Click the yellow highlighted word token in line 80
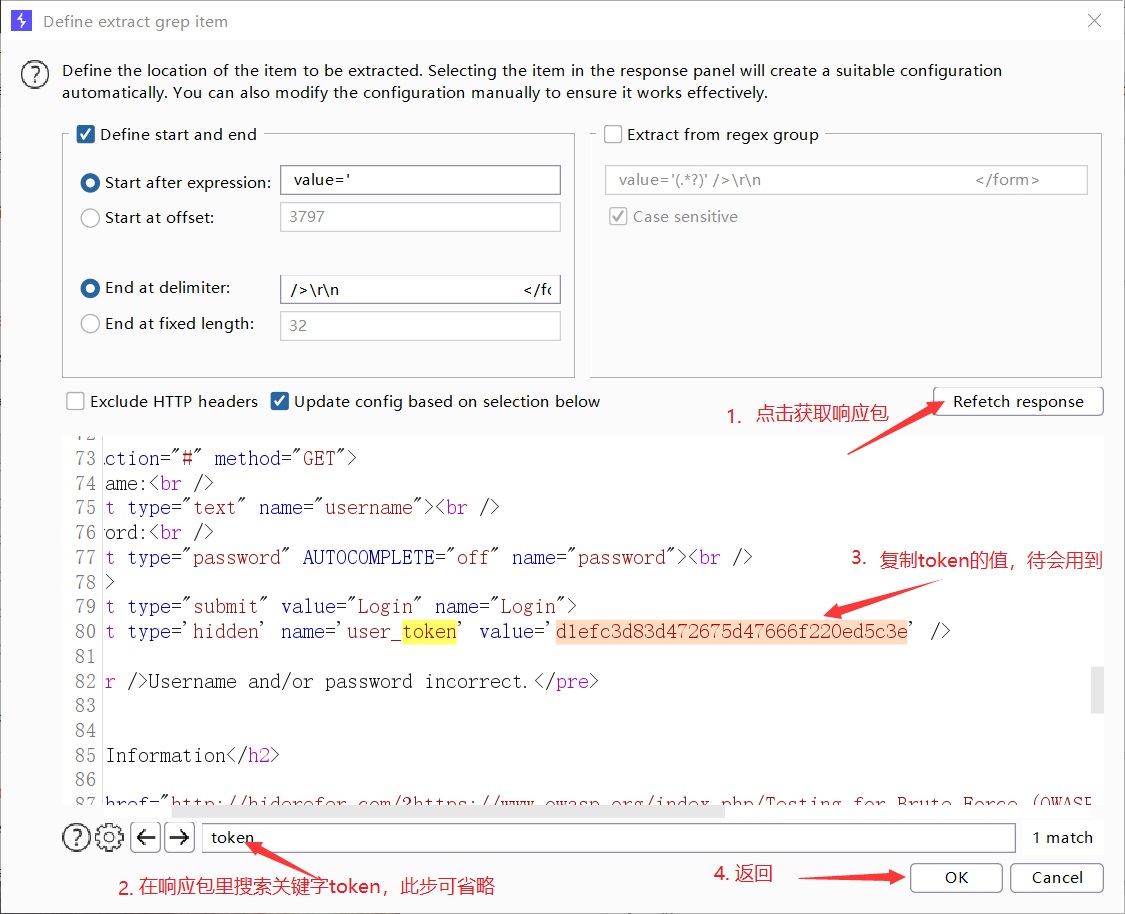1125x914 pixels. pos(429,631)
